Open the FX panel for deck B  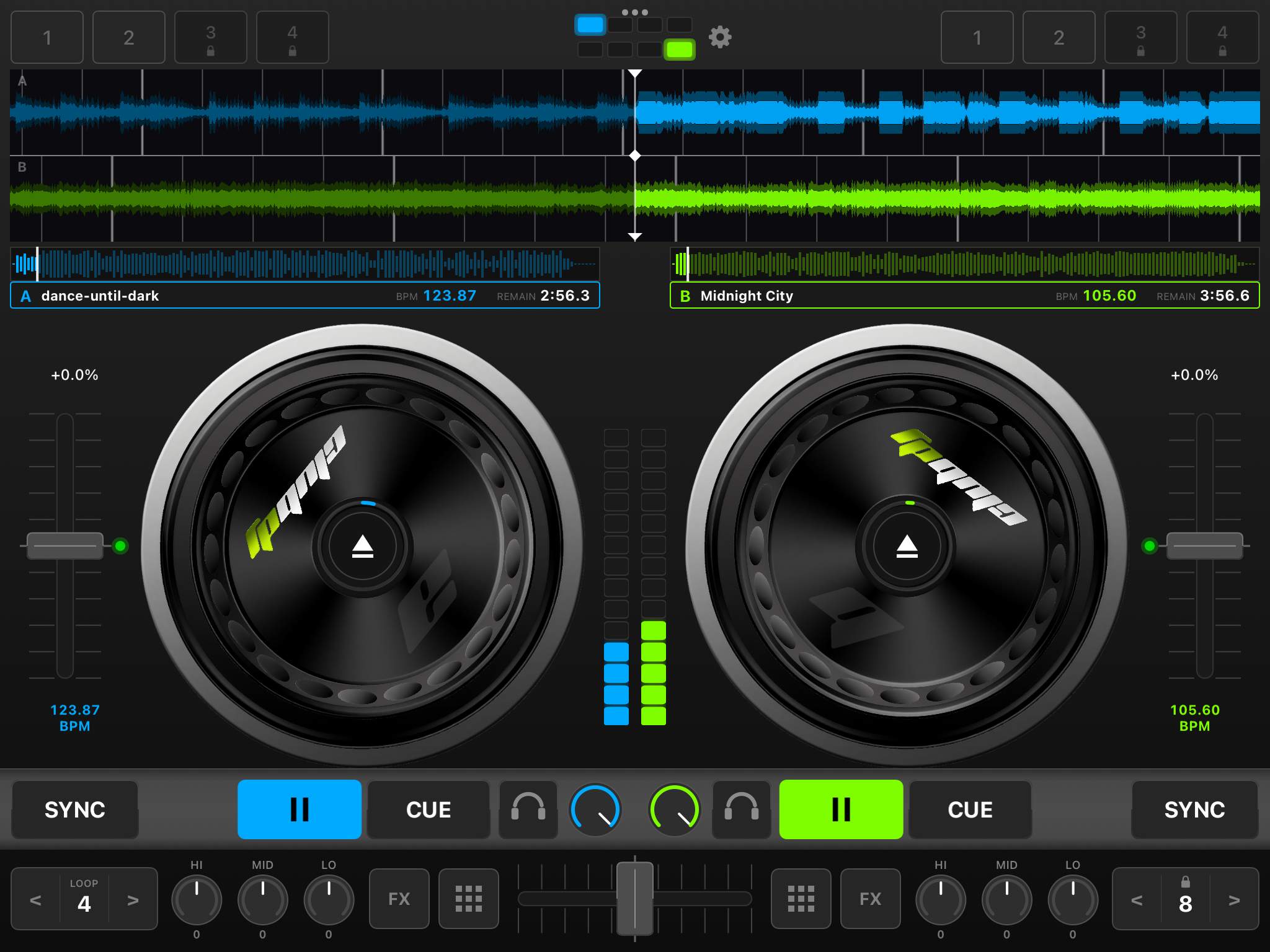871,899
